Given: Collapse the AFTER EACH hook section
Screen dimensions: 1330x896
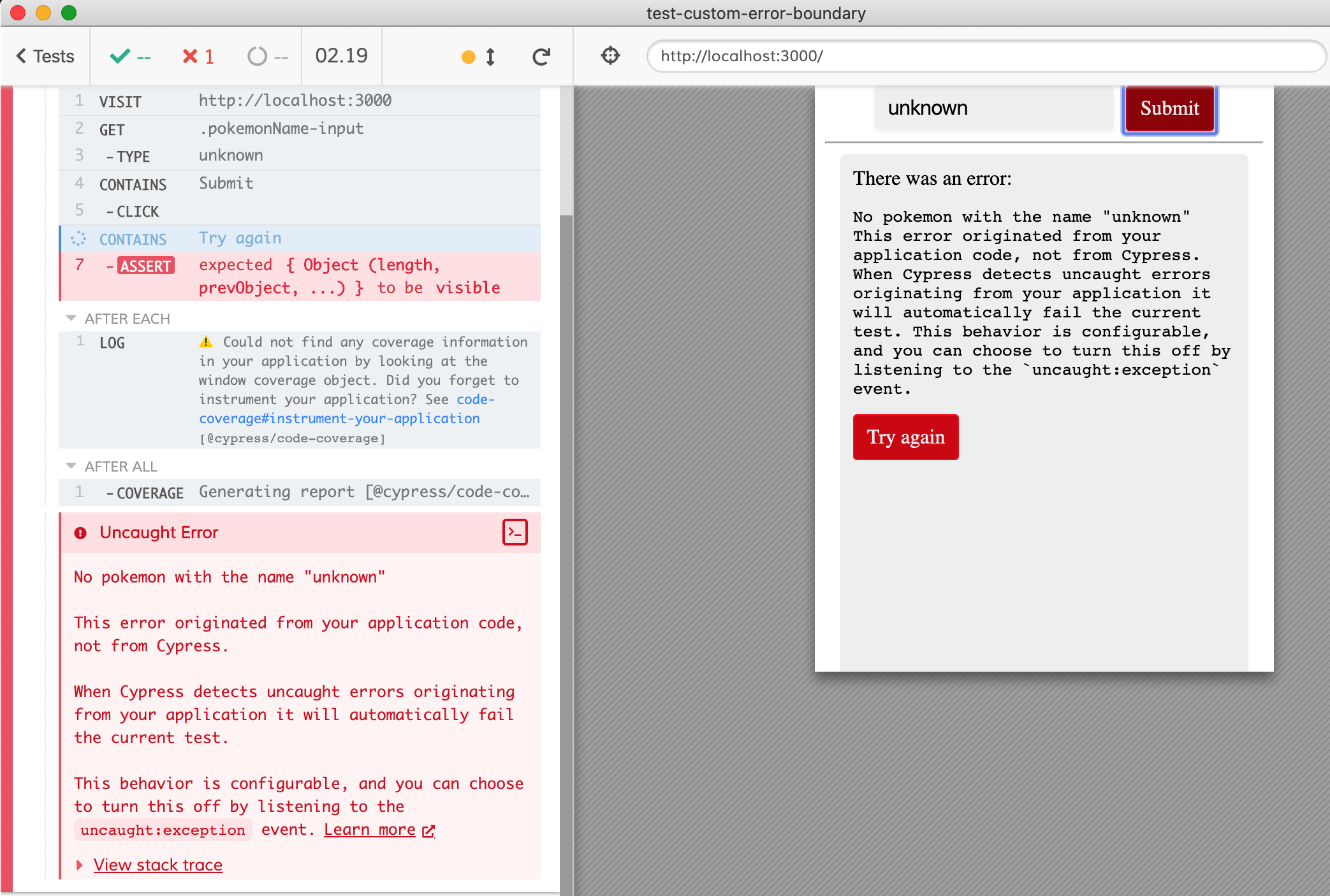Looking at the screenshot, I should pos(119,319).
